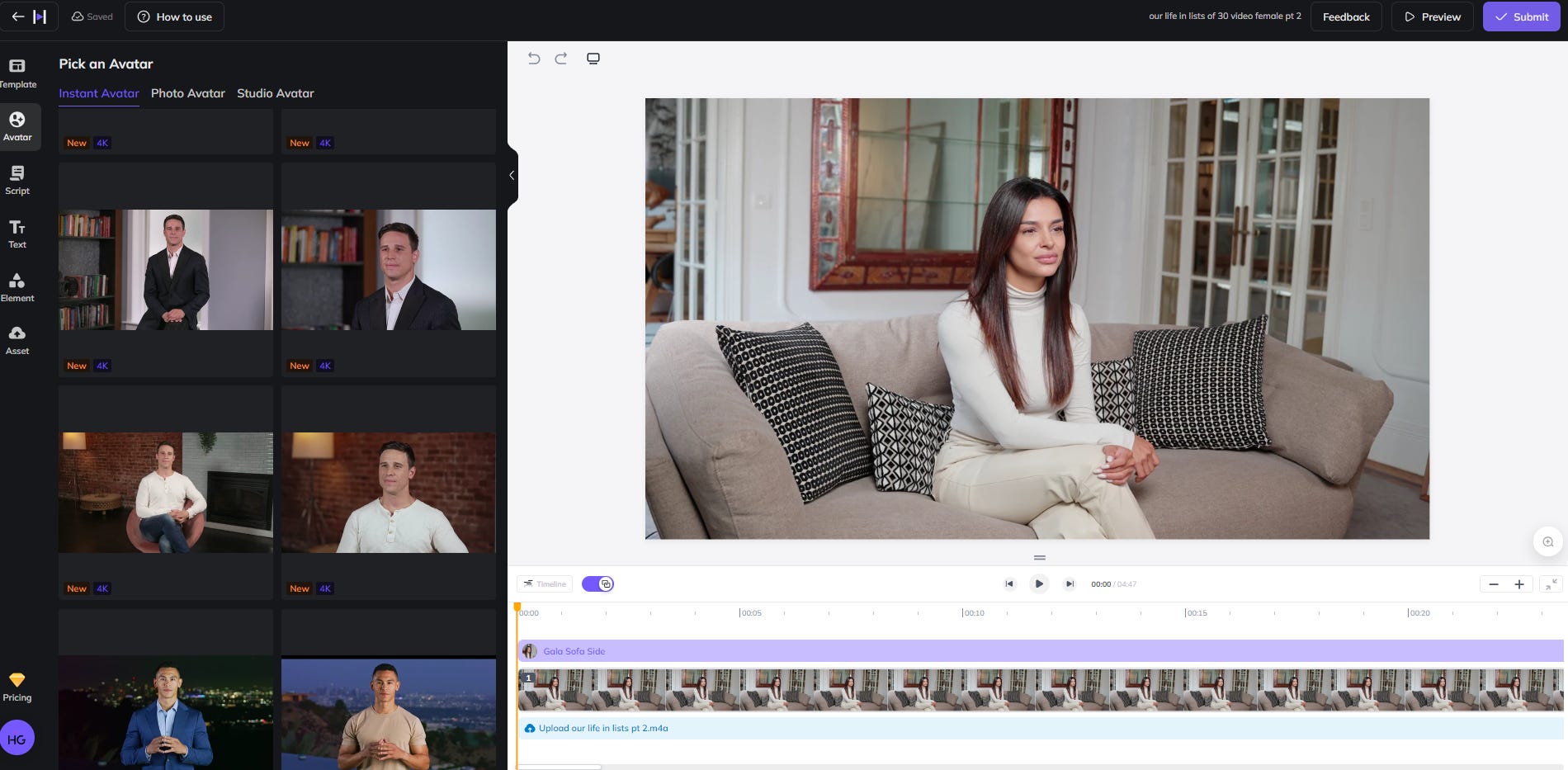Select the Gala Sofa Side avatar track
1568x770 pixels.
[x=1040, y=650]
